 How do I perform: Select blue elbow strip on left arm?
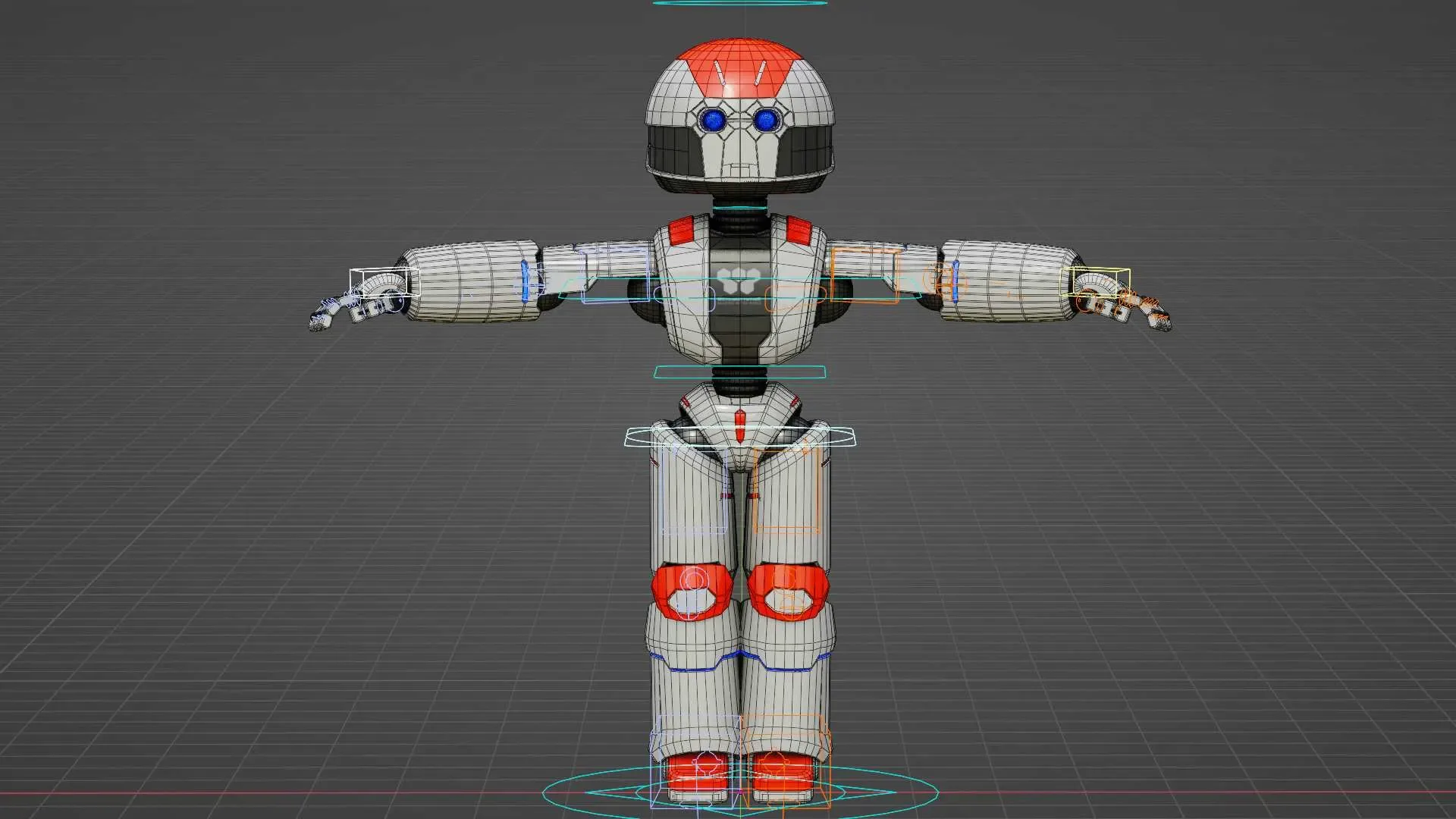click(525, 281)
